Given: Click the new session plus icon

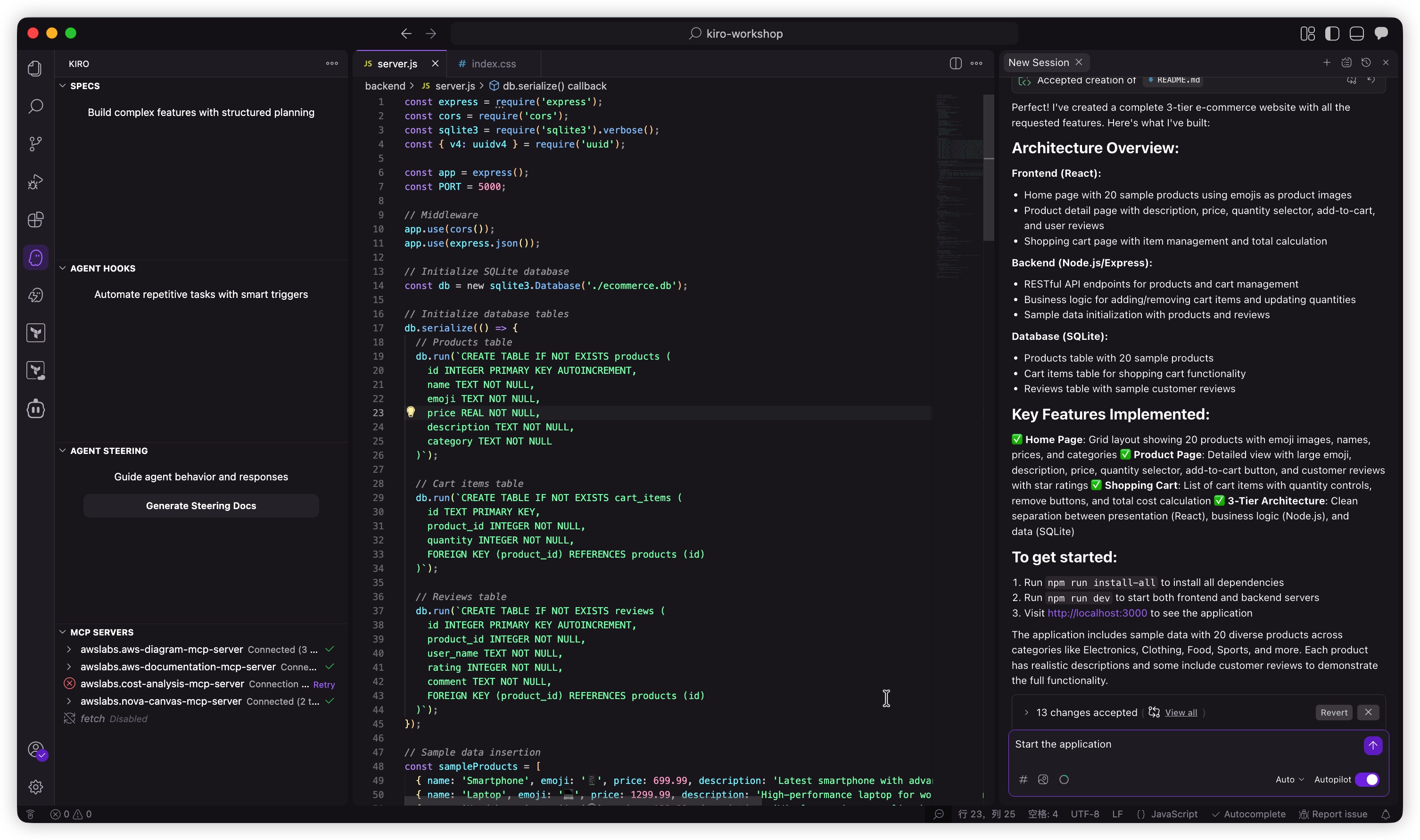Looking at the screenshot, I should point(1326,63).
